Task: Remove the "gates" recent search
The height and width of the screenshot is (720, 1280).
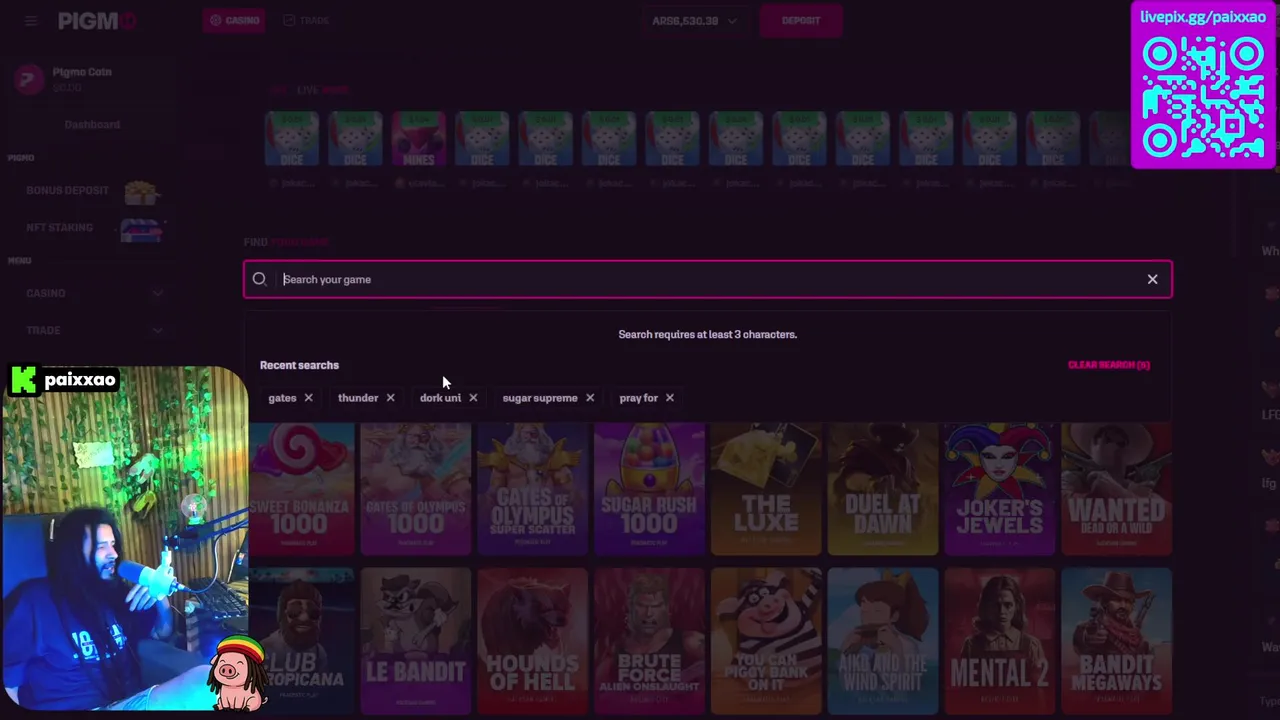Action: [x=308, y=398]
